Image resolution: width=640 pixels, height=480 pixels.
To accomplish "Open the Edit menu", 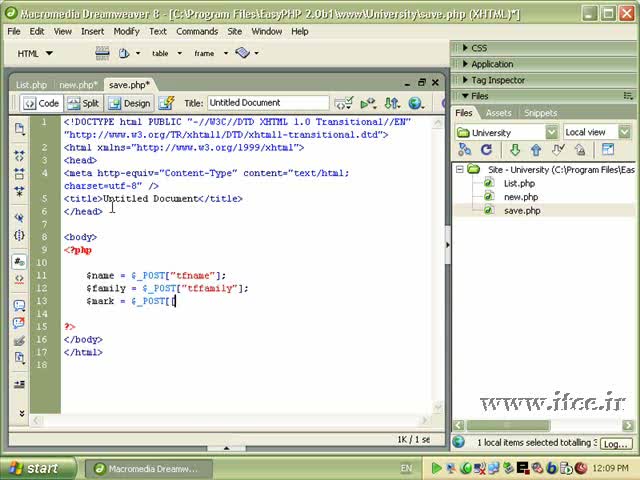I will [x=37, y=31].
